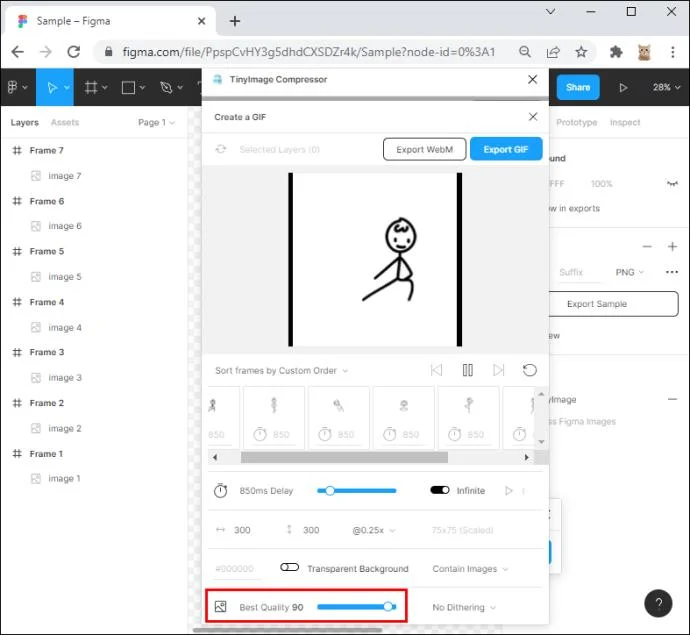Skip to the next frame in GIF preview
This screenshot has width=690, height=635.
[499, 370]
